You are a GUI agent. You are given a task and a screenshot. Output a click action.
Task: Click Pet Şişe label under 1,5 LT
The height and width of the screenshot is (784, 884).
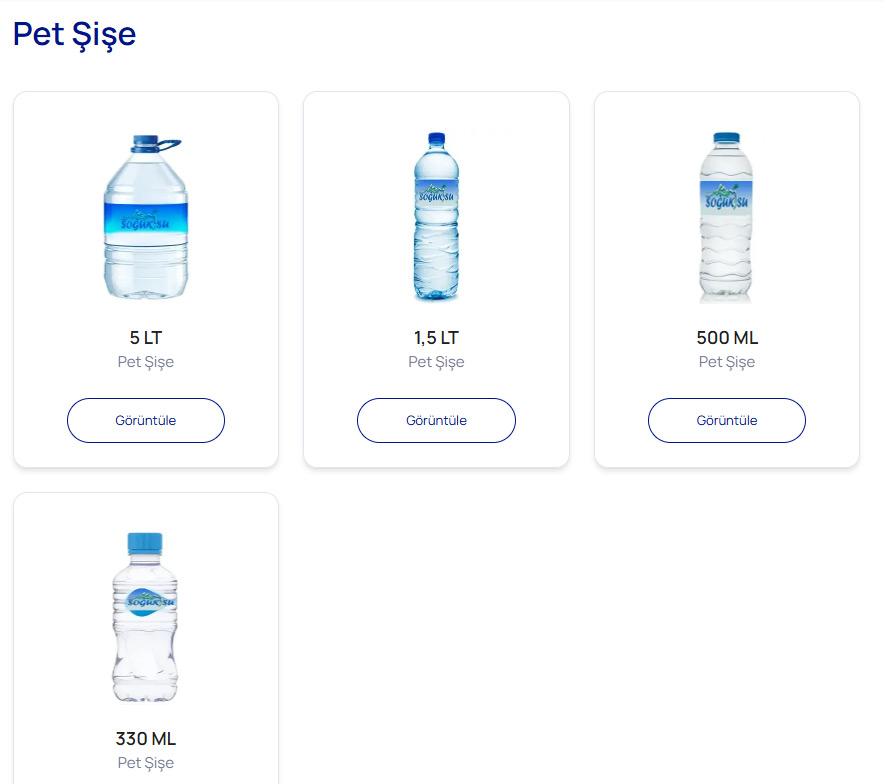(x=436, y=362)
